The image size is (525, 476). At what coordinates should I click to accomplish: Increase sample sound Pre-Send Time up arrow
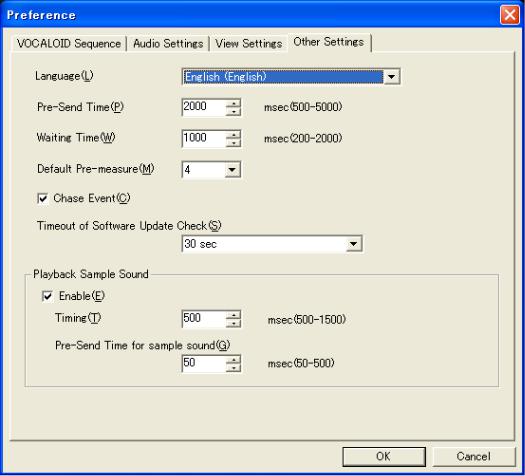(233, 360)
